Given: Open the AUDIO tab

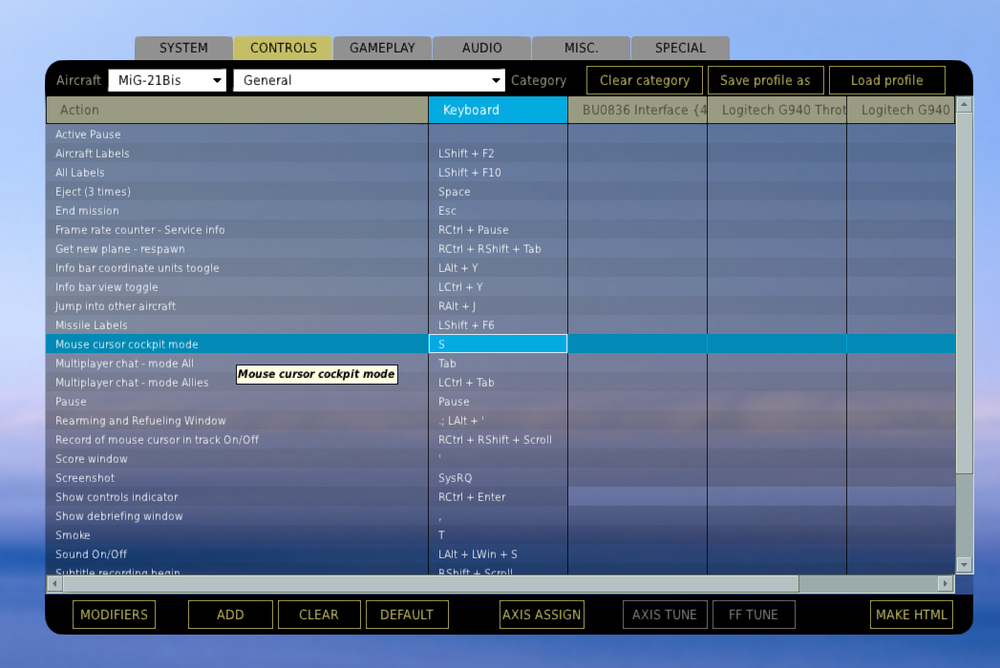Looking at the screenshot, I should pyautogui.click(x=482, y=48).
